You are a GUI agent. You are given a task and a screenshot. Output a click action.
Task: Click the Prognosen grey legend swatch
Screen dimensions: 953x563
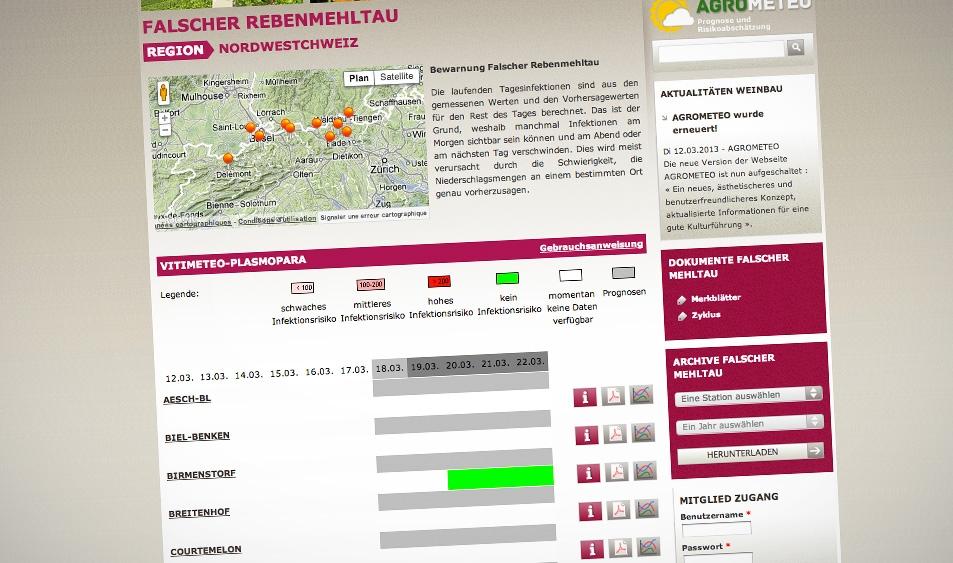pos(623,273)
